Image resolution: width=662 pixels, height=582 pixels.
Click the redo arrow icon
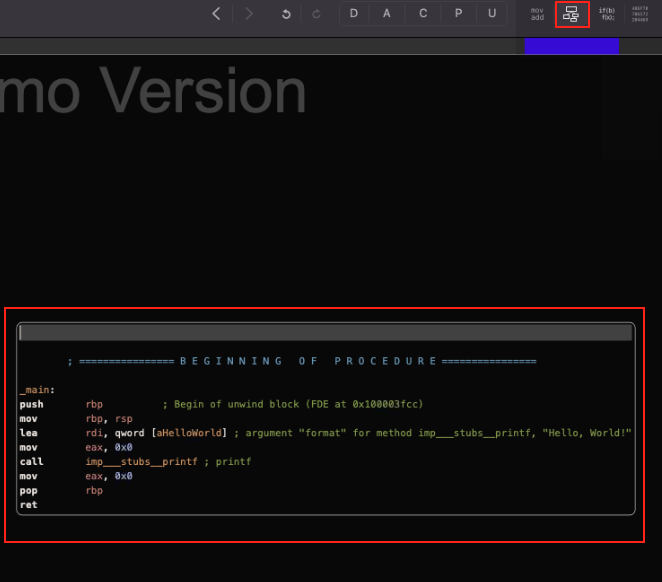pos(317,14)
